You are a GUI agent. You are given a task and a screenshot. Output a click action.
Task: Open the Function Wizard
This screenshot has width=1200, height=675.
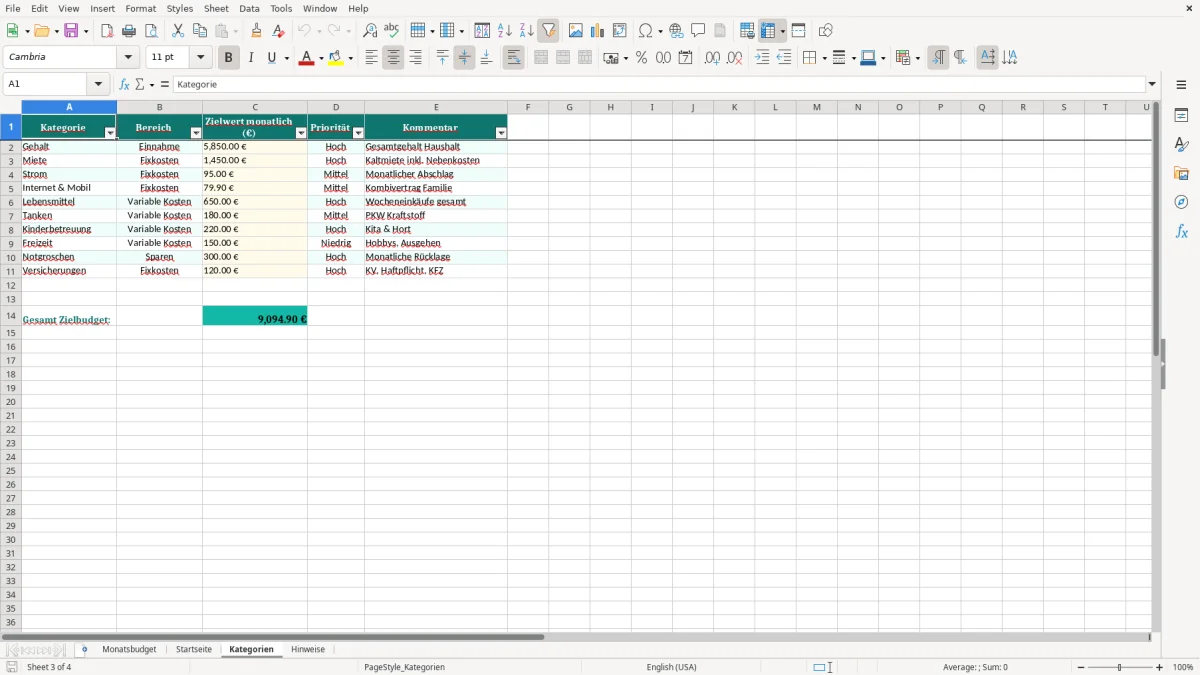click(x=124, y=85)
